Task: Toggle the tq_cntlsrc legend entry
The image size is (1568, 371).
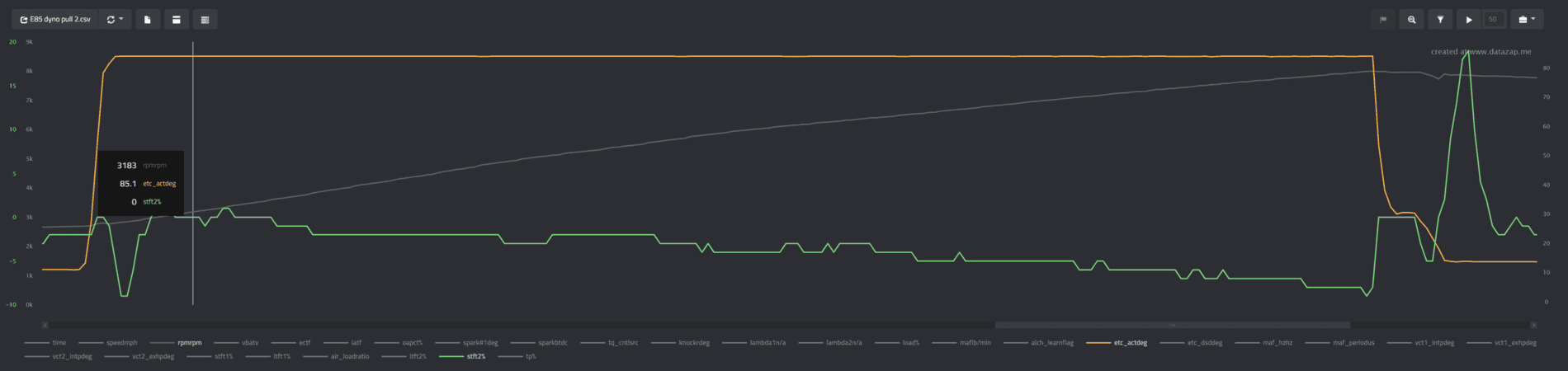Action: coord(609,342)
